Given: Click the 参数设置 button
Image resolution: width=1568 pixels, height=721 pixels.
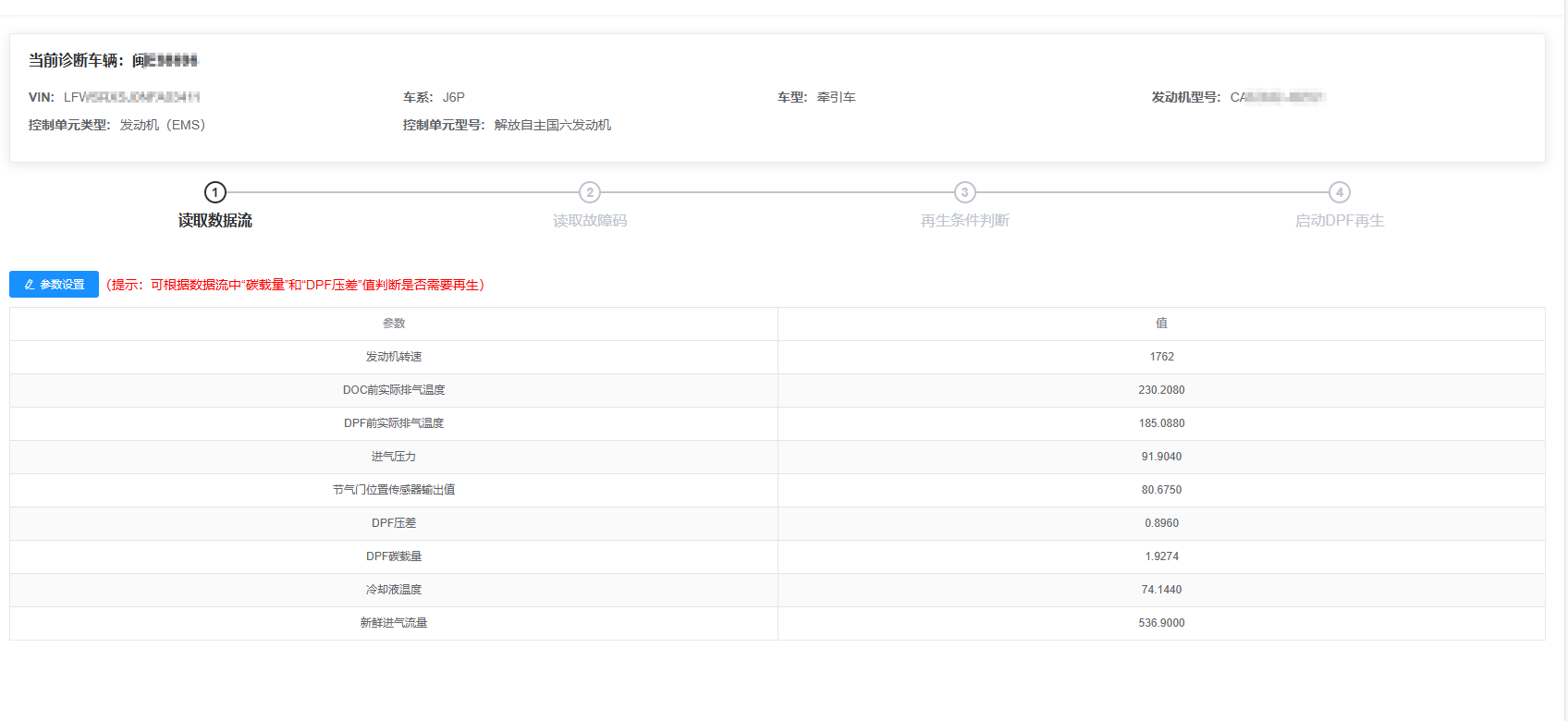Looking at the screenshot, I should click(54, 285).
